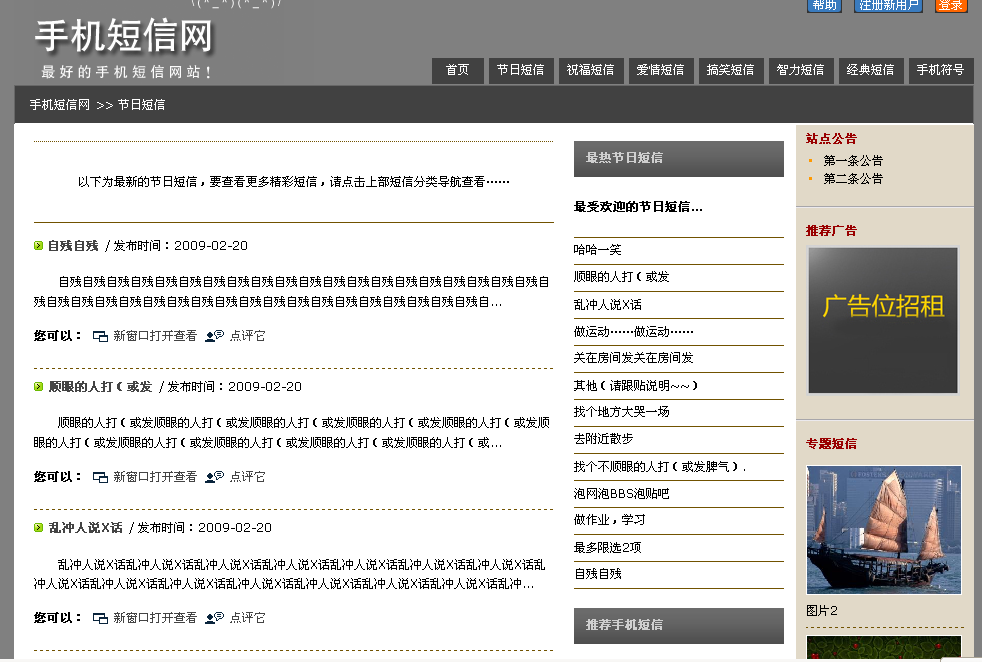This screenshot has width=982, height=662.
Task: Click the 图片2 caption link
Action: (822, 611)
